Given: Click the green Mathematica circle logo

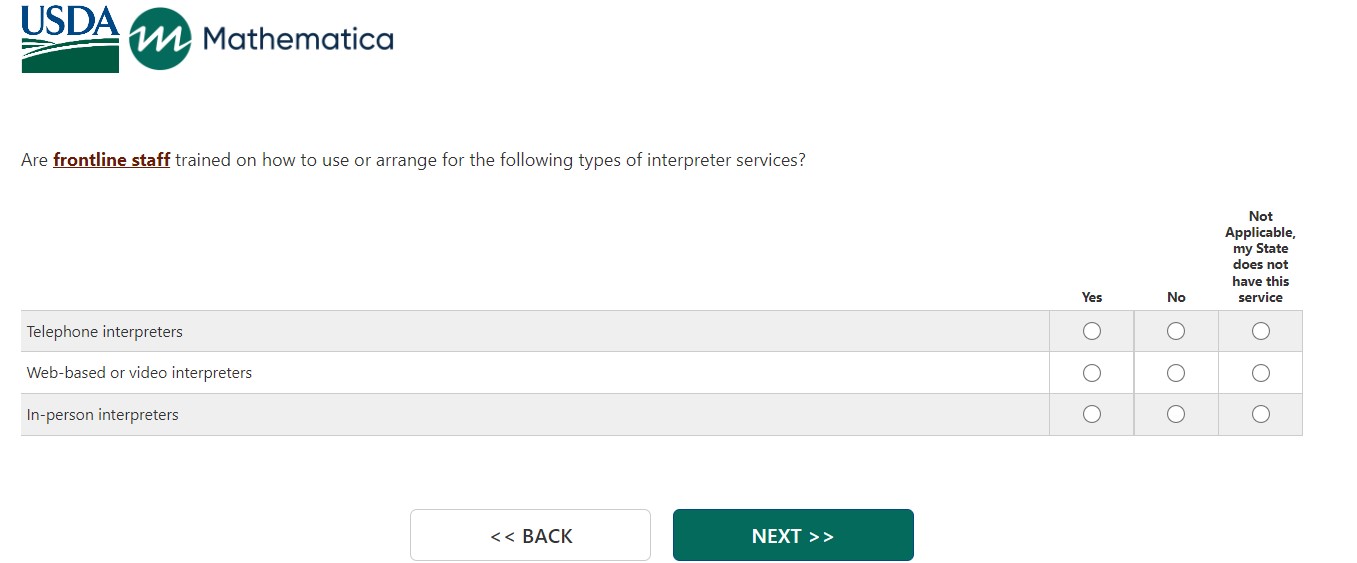Looking at the screenshot, I should pyautogui.click(x=160, y=39).
